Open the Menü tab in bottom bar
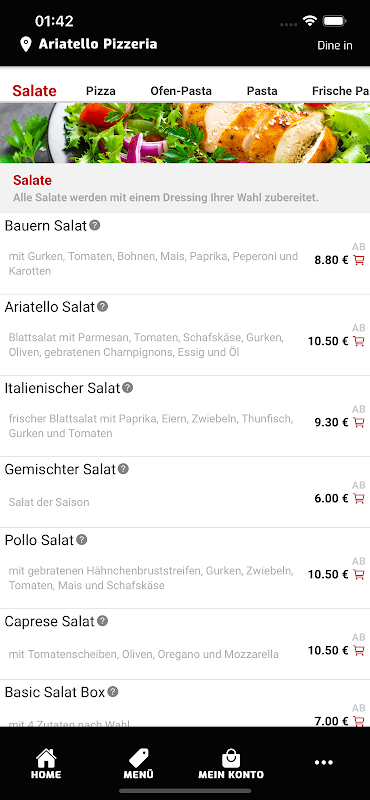Image resolution: width=370 pixels, height=800 pixels. [x=138, y=764]
